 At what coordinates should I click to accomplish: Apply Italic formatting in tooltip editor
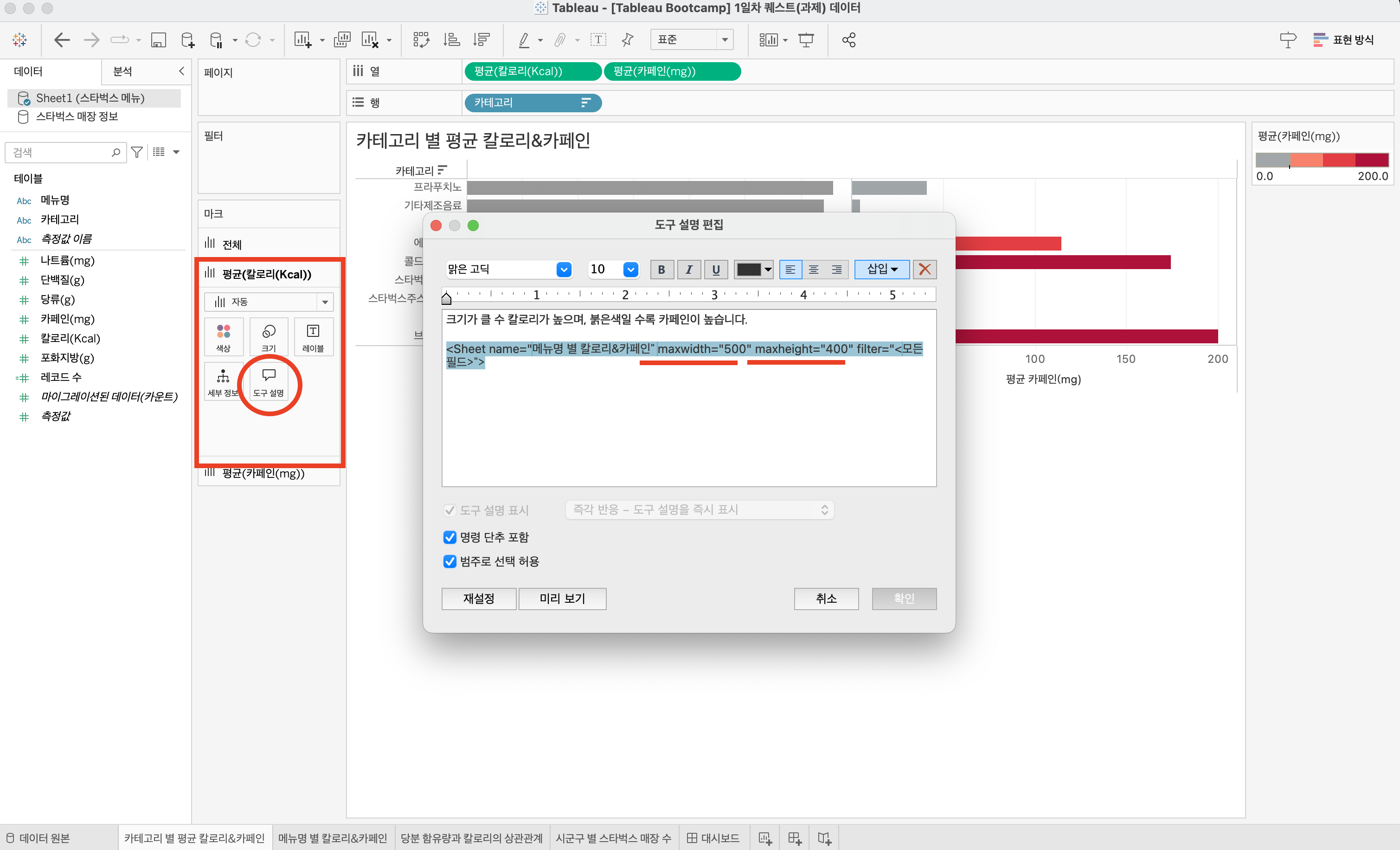[x=689, y=269]
